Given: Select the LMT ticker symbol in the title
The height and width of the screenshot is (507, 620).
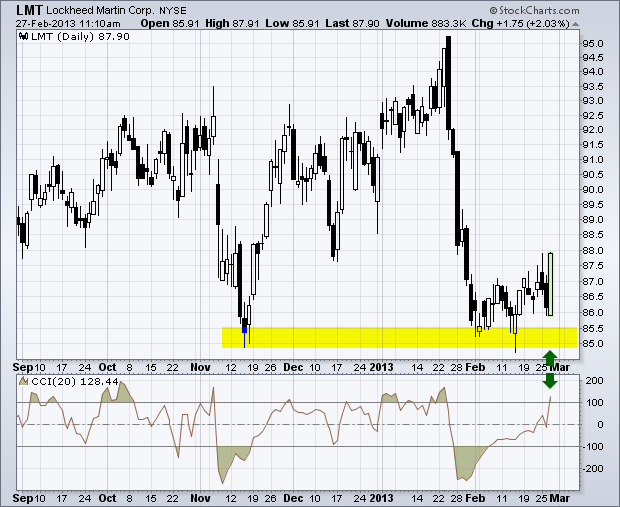Looking at the screenshot, I should coord(29,10).
